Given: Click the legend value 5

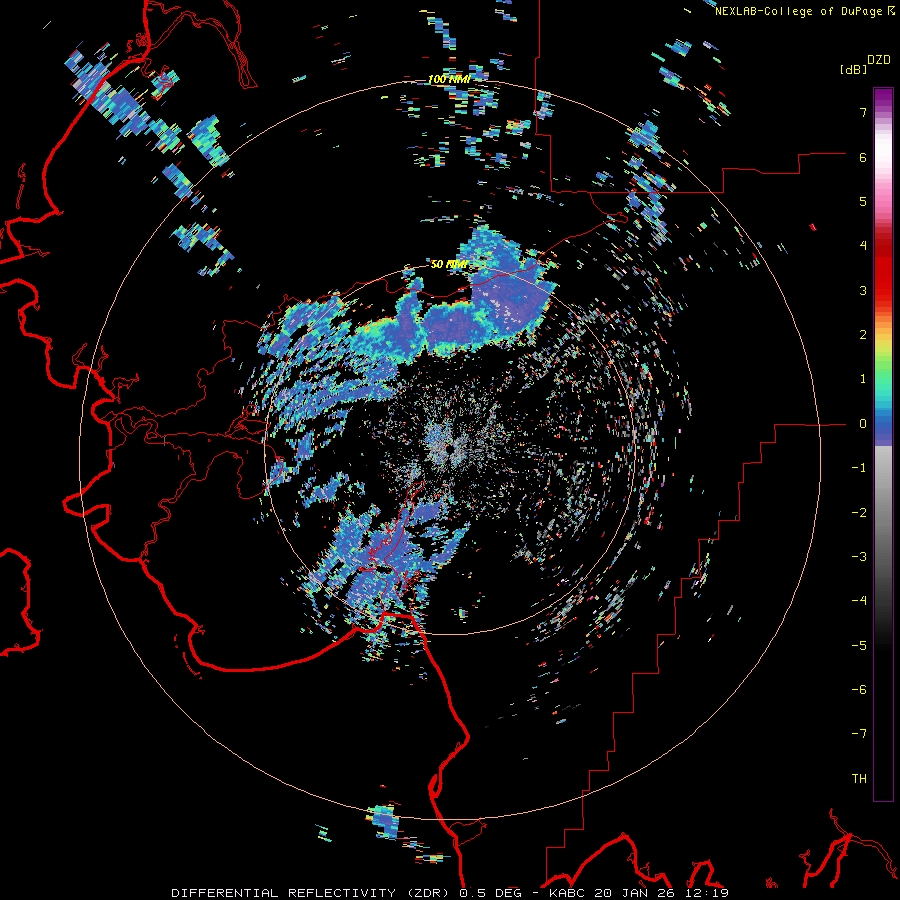Looking at the screenshot, I should click(x=863, y=201).
